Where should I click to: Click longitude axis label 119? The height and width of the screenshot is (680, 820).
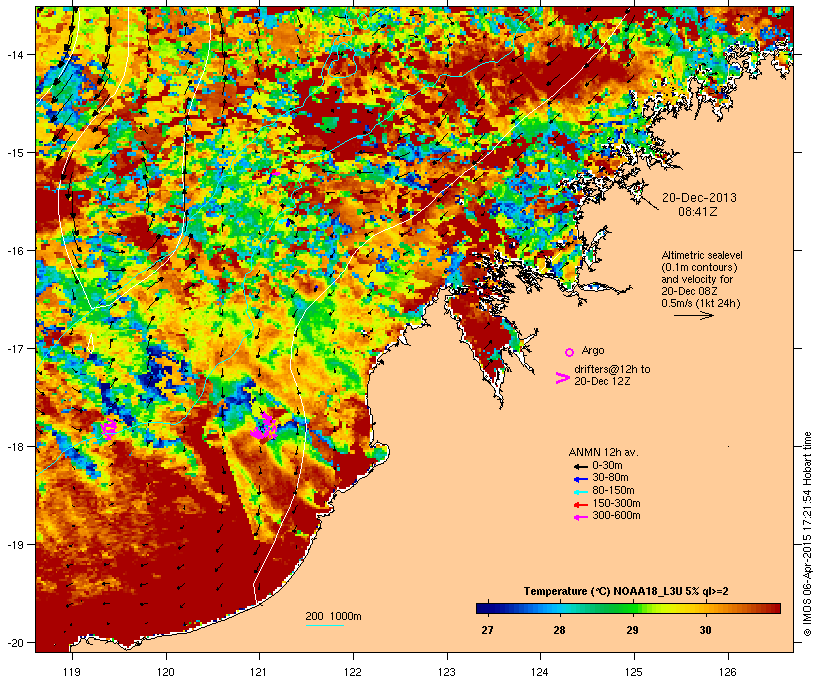click(x=72, y=672)
